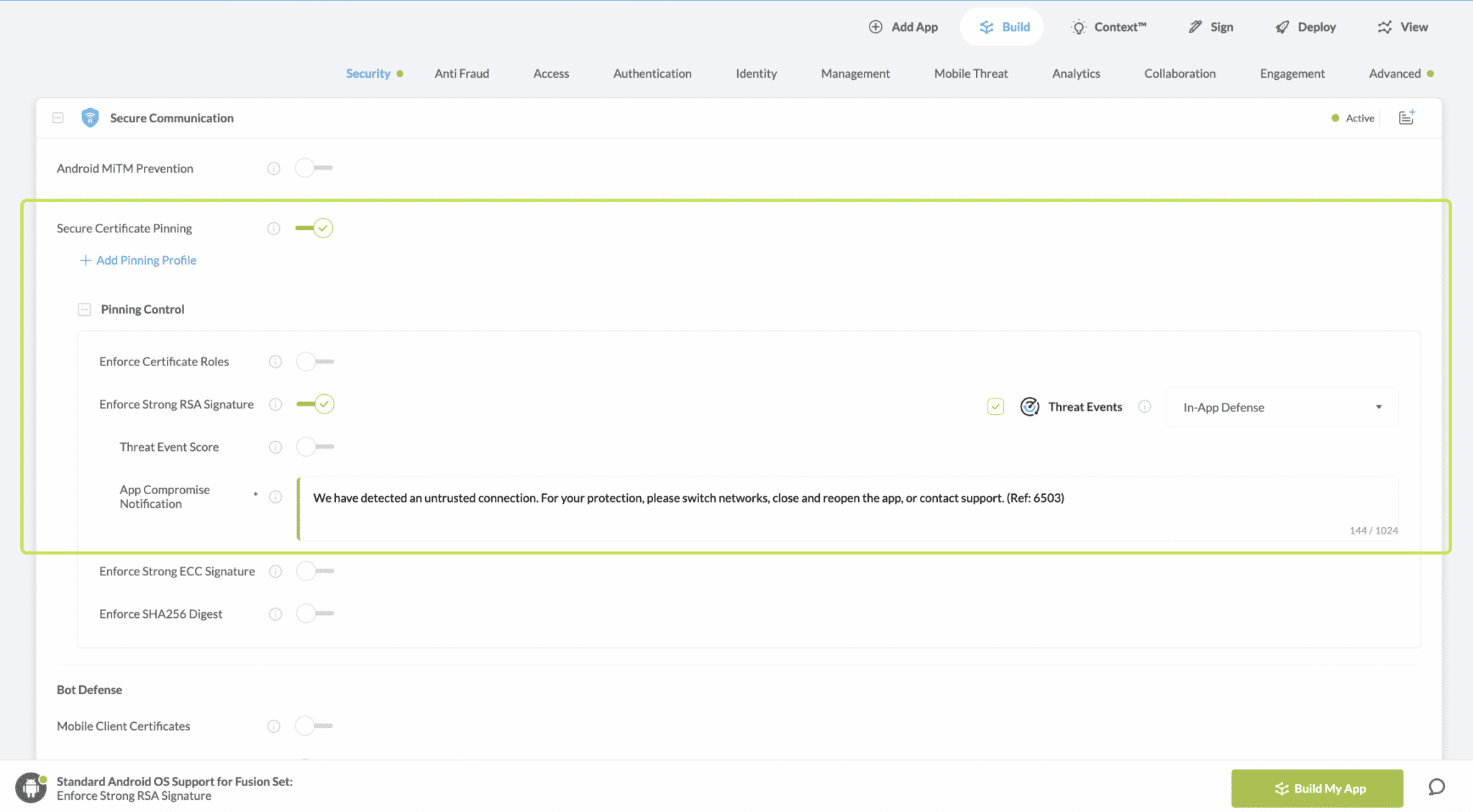Click info icon for Enforce SHA256 Digest
Image resolution: width=1473 pixels, height=812 pixels.
(x=275, y=613)
